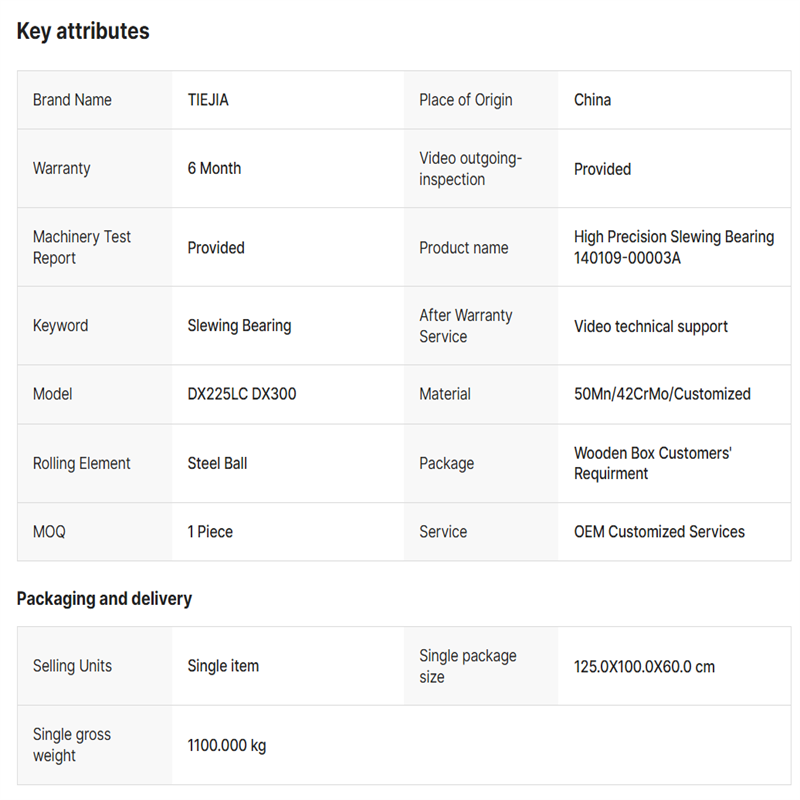The image size is (800, 800).
Task: Click the Slewing Bearing keyword value
Action: click(x=239, y=326)
